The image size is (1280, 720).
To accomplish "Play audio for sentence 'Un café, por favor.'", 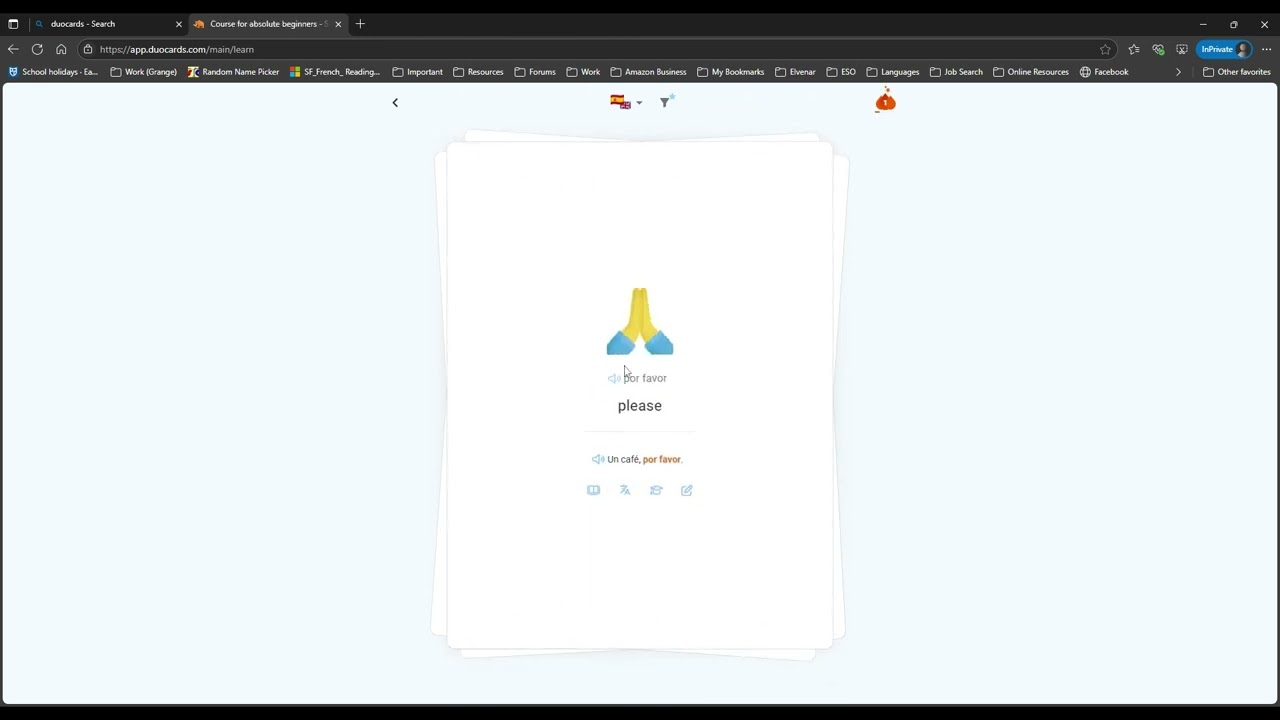I will point(597,459).
